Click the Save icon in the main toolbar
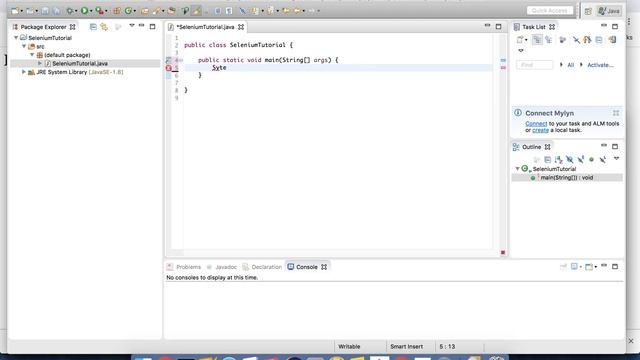Screen dimensions: 640x360 (45, 11)
